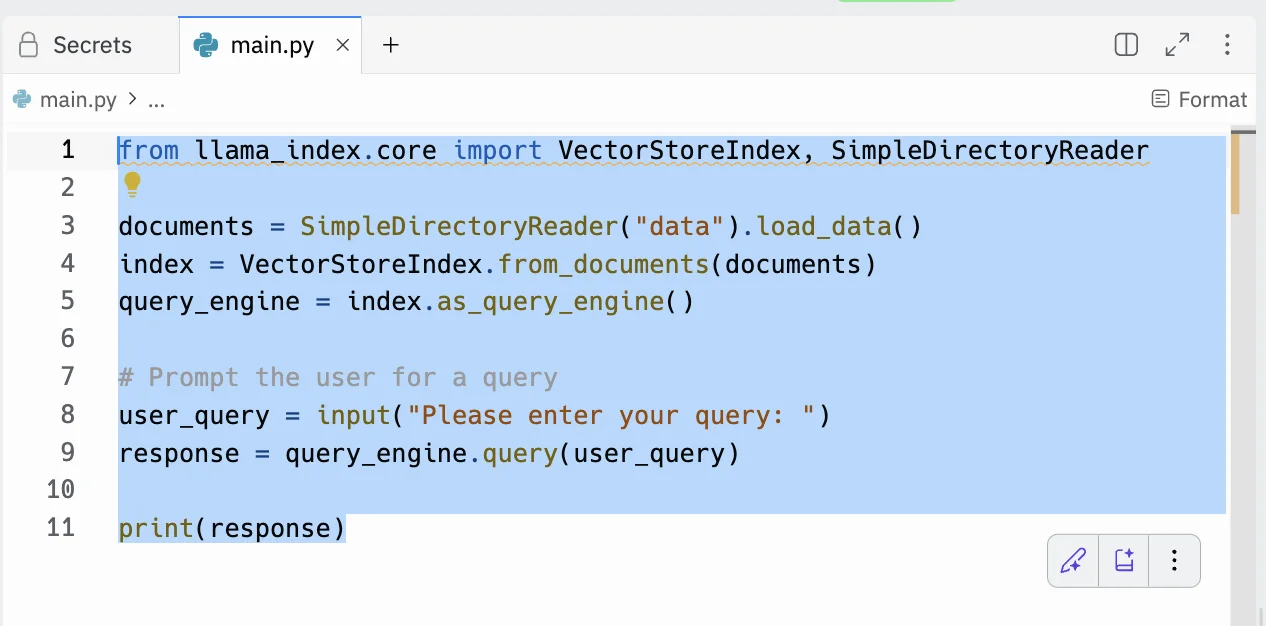Open a new tab with plus button

(x=391, y=45)
